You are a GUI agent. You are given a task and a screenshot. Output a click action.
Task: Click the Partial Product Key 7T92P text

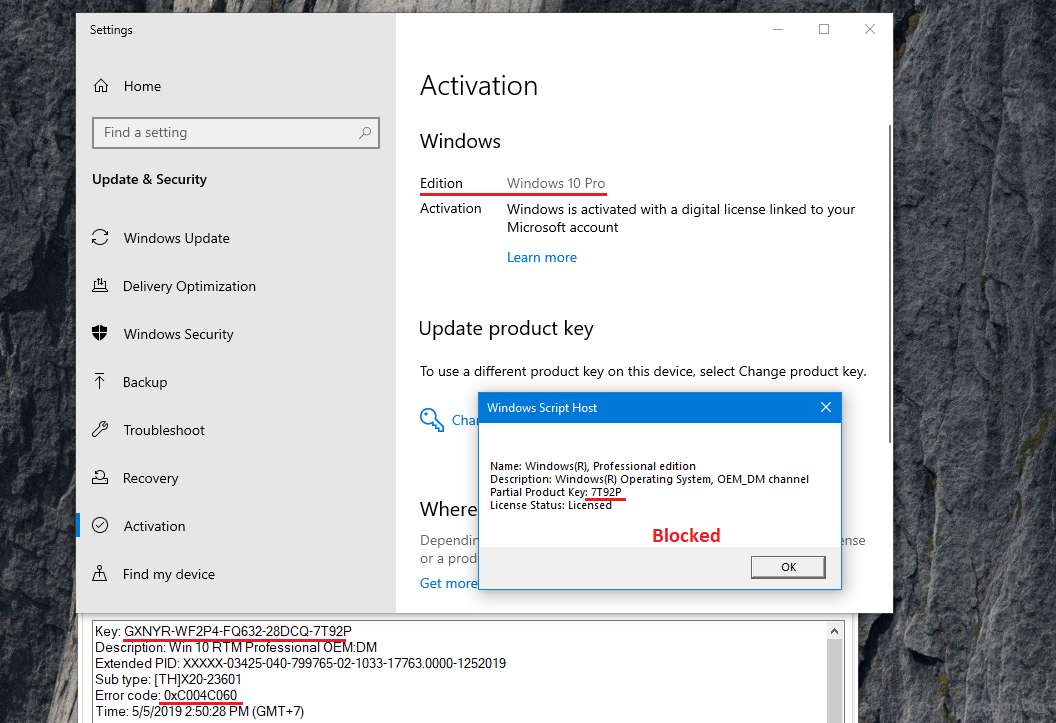tap(556, 492)
